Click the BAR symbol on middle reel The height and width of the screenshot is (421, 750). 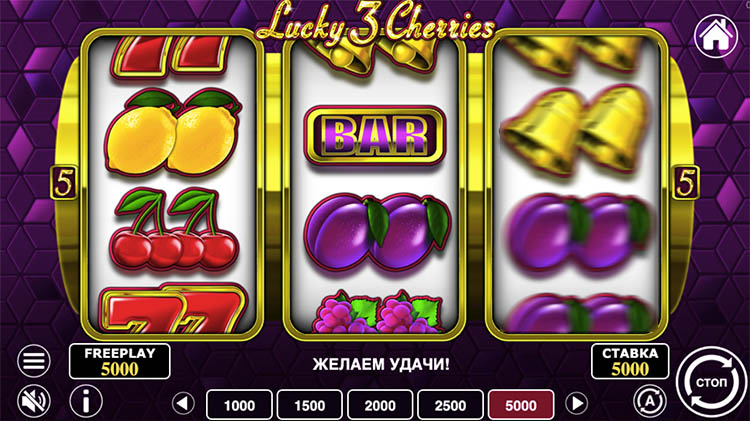click(375, 136)
